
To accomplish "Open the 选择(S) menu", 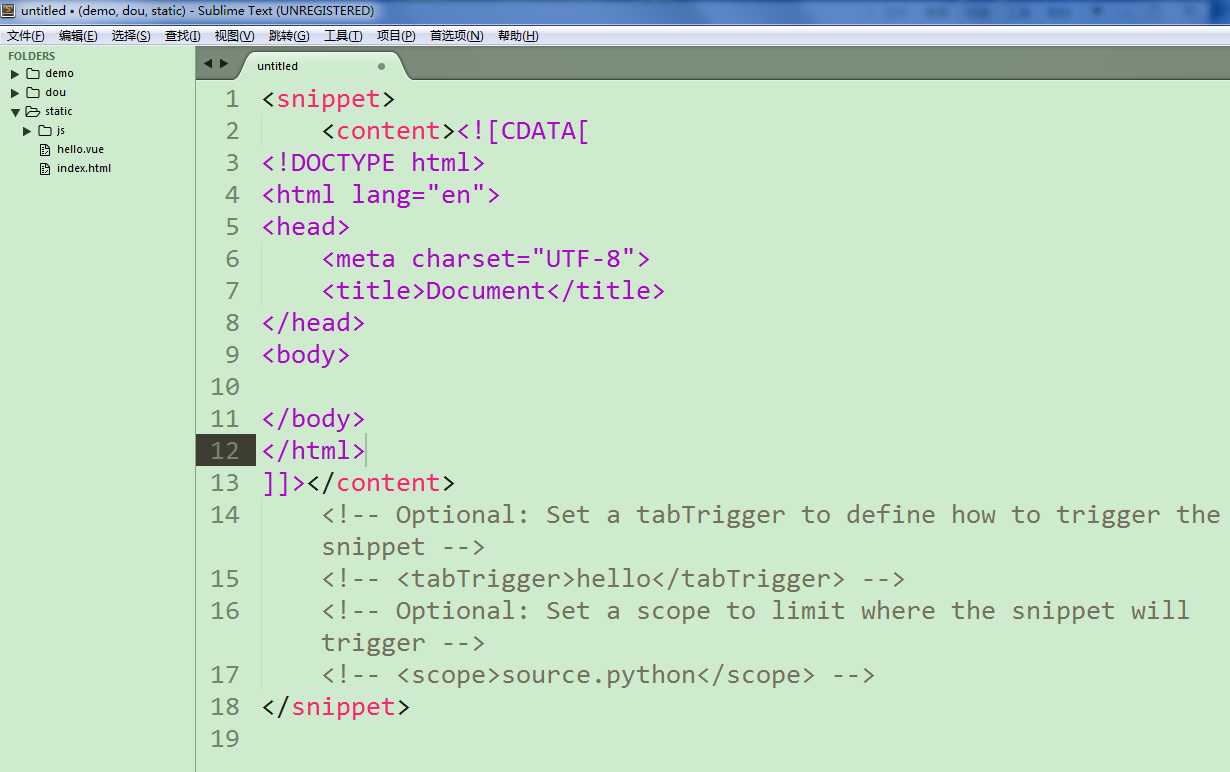I will pyautogui.click(x=131, y=36).
